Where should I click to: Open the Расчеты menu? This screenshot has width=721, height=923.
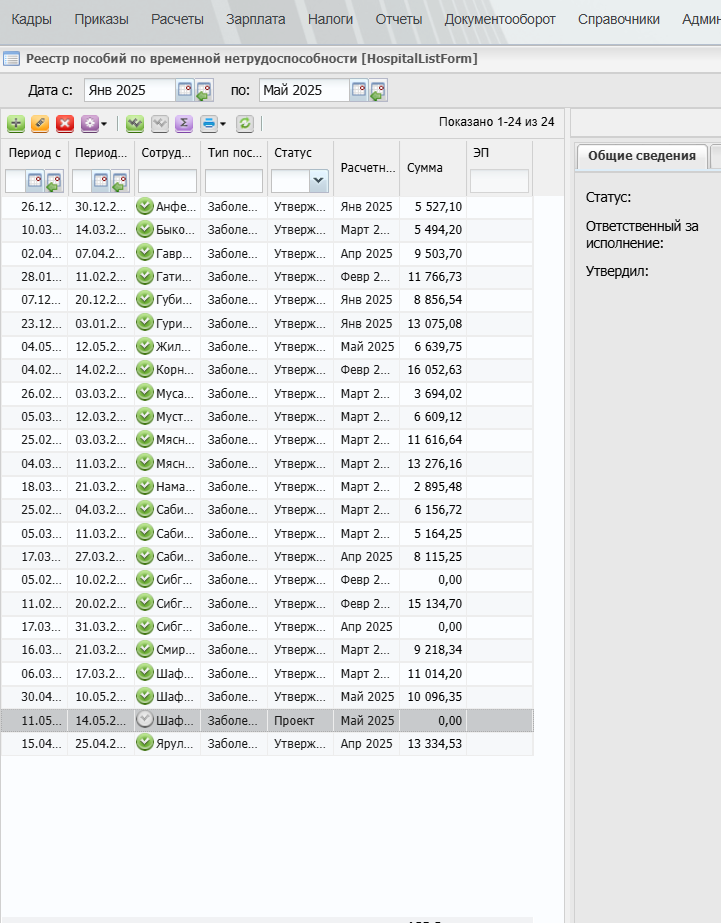point(177,19)
